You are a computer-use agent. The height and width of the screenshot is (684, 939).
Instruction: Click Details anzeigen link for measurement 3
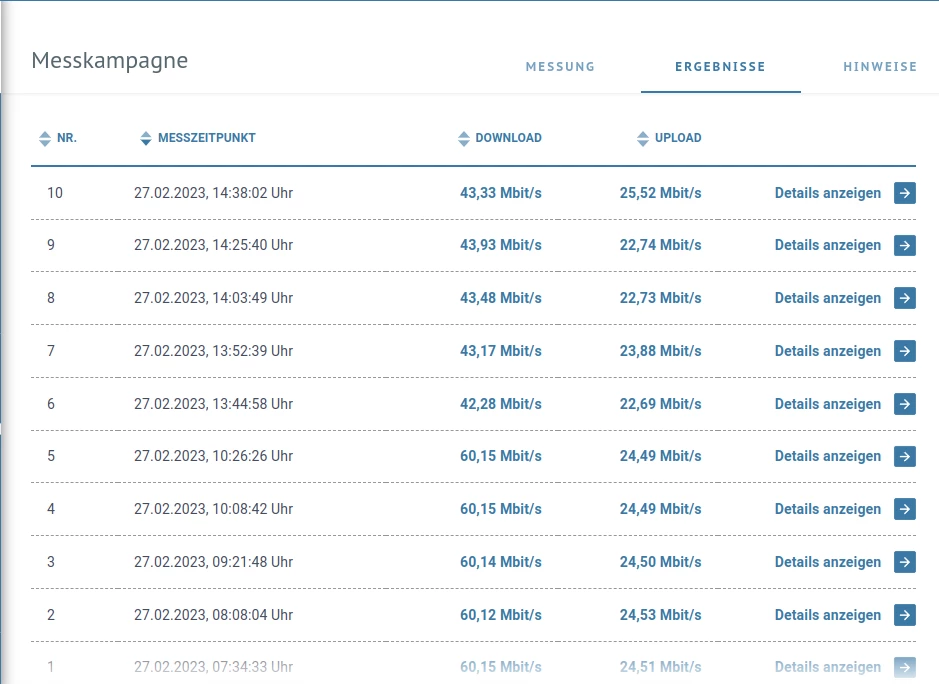pos(828,562)
